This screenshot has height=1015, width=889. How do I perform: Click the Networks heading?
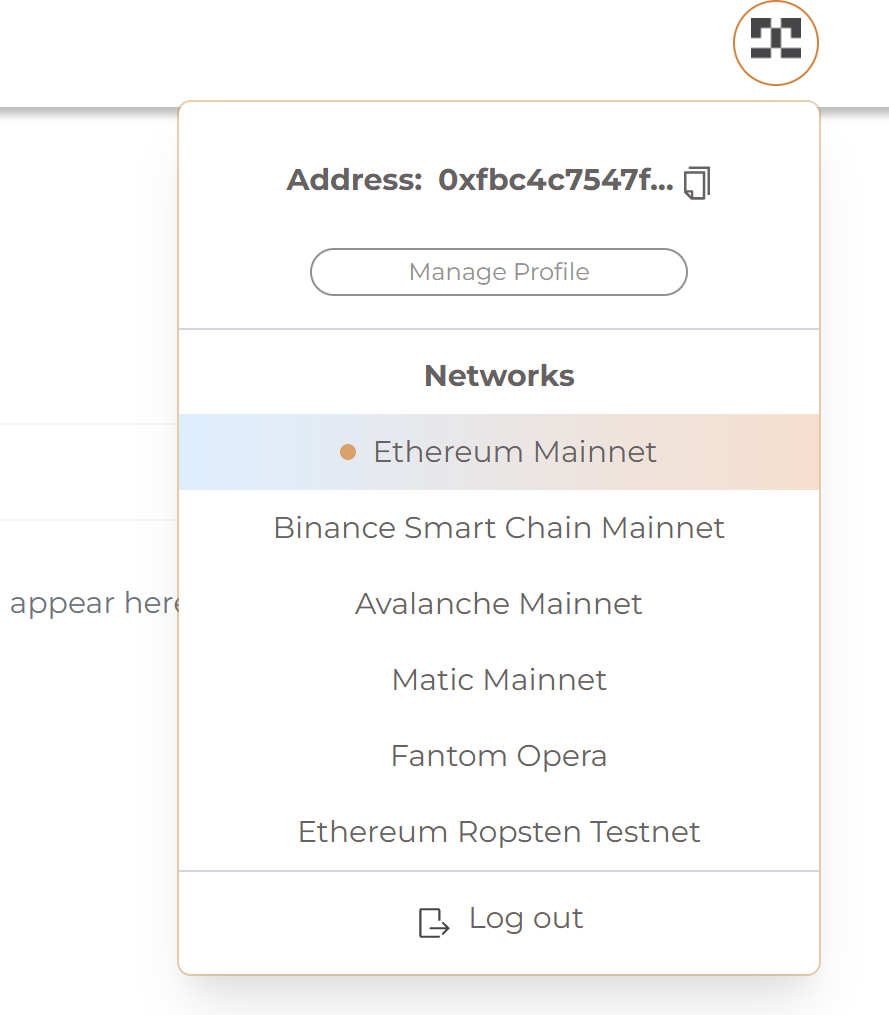click(x=499, y=375)
